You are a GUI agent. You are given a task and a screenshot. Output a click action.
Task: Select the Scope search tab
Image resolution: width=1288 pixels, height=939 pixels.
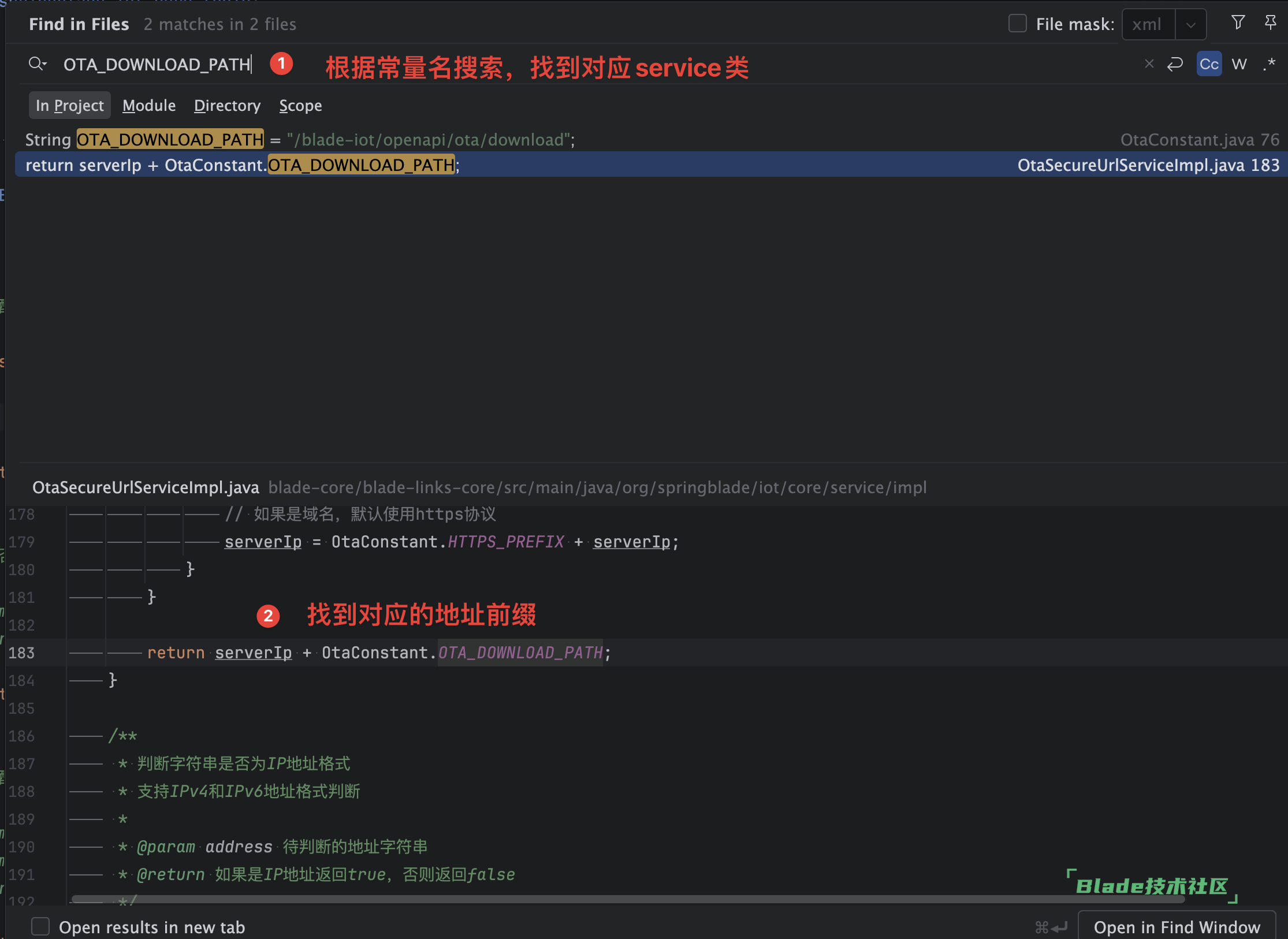(300, 105)
